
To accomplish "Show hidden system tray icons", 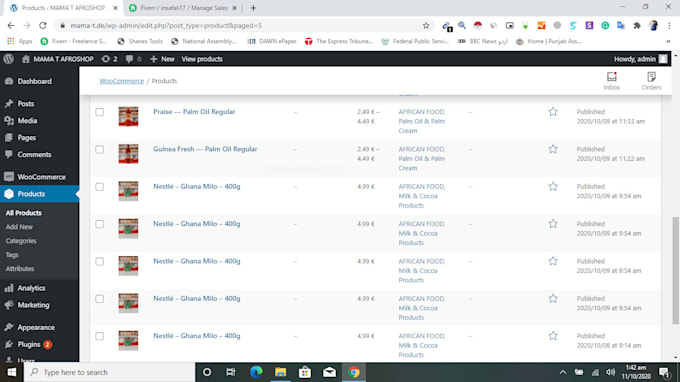I will [562, 372].
